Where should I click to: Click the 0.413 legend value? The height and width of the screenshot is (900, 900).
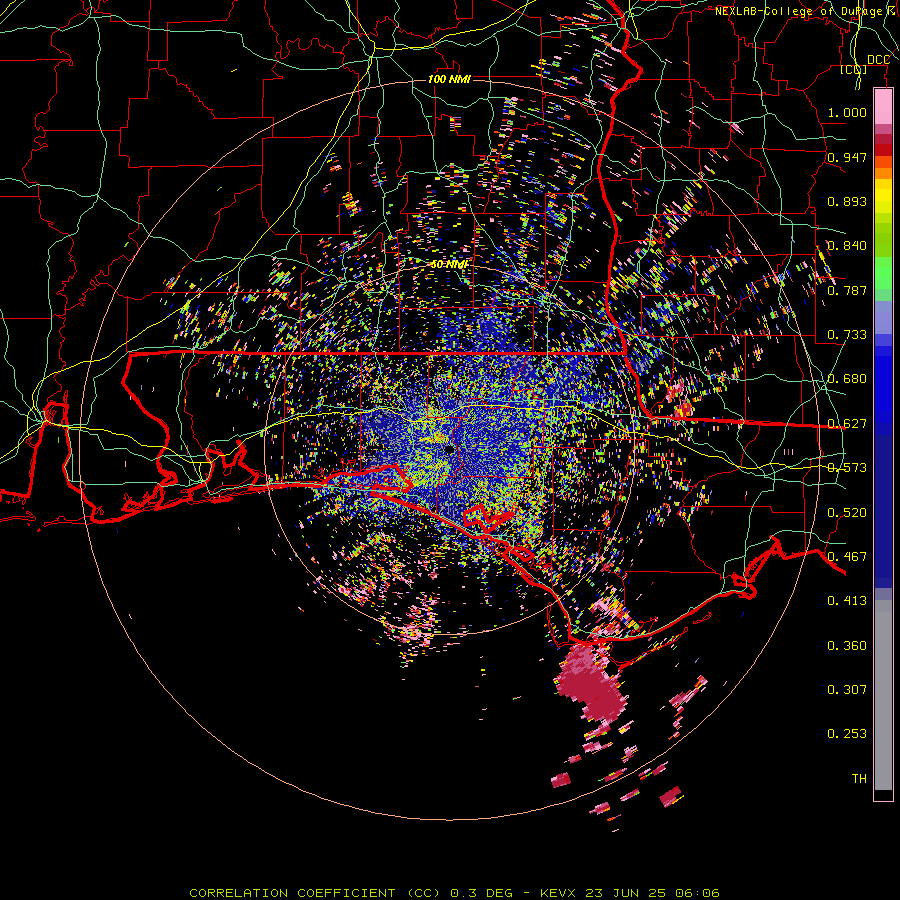tap(847, 601)
